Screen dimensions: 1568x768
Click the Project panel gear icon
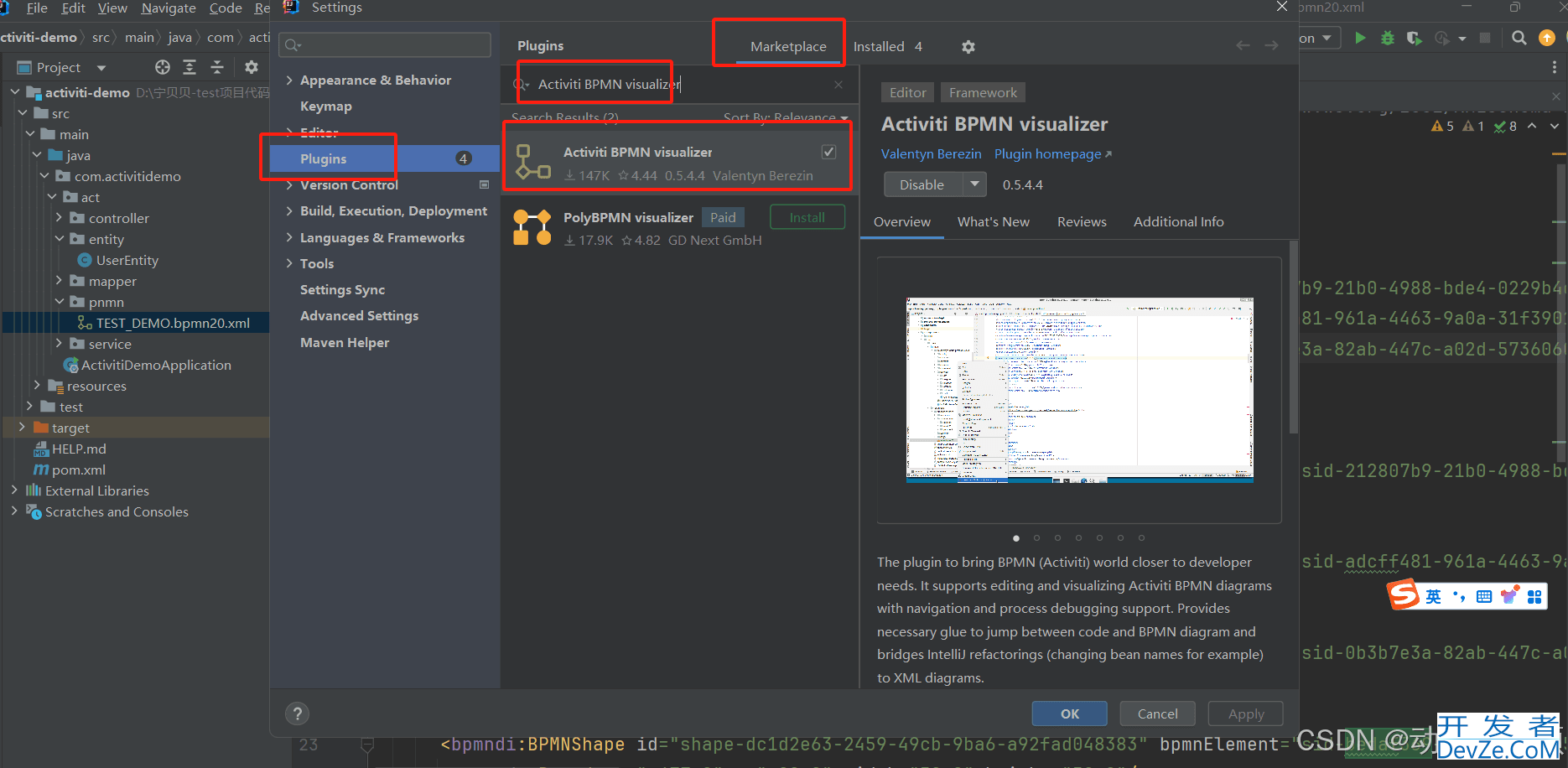251,67
